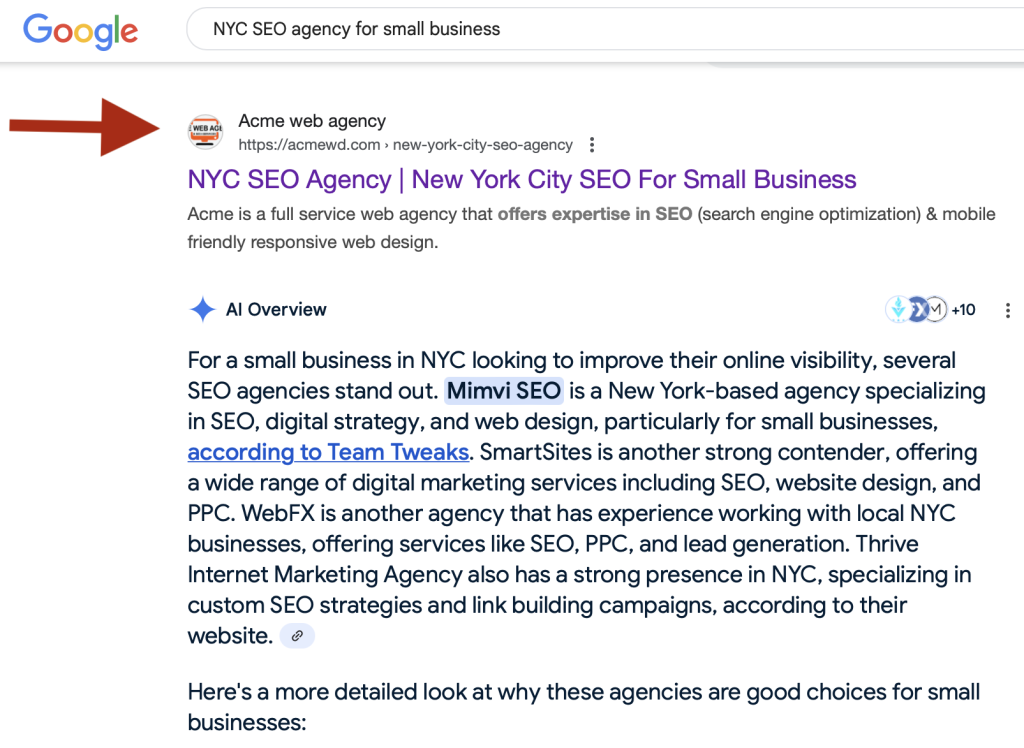Click the Acme result description snippet
This screenshot has height=748, width=1024.
pyautogui.click(x=591, y=228)
